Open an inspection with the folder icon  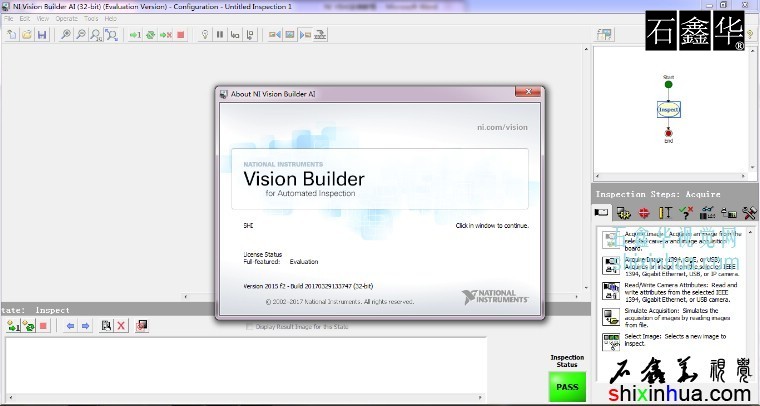[x=27, y=35]
